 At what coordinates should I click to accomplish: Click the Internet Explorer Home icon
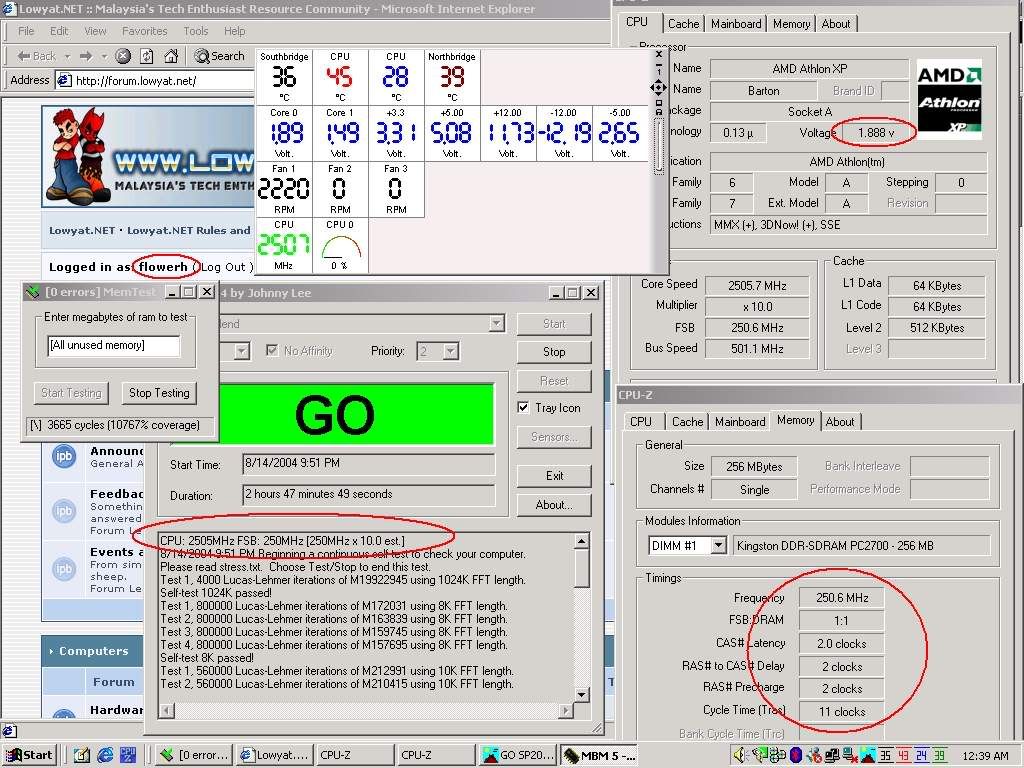coord(171,56)
